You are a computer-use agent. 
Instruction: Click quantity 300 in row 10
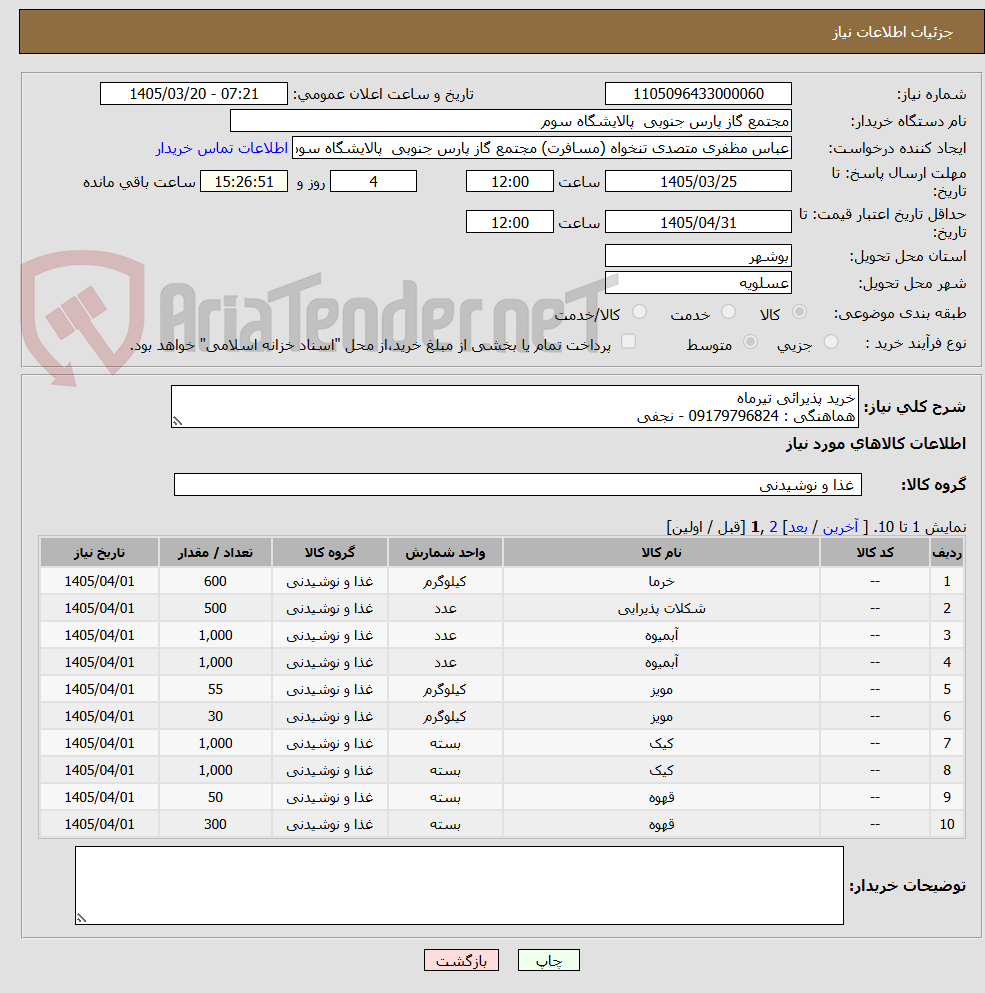coord(215,825)
